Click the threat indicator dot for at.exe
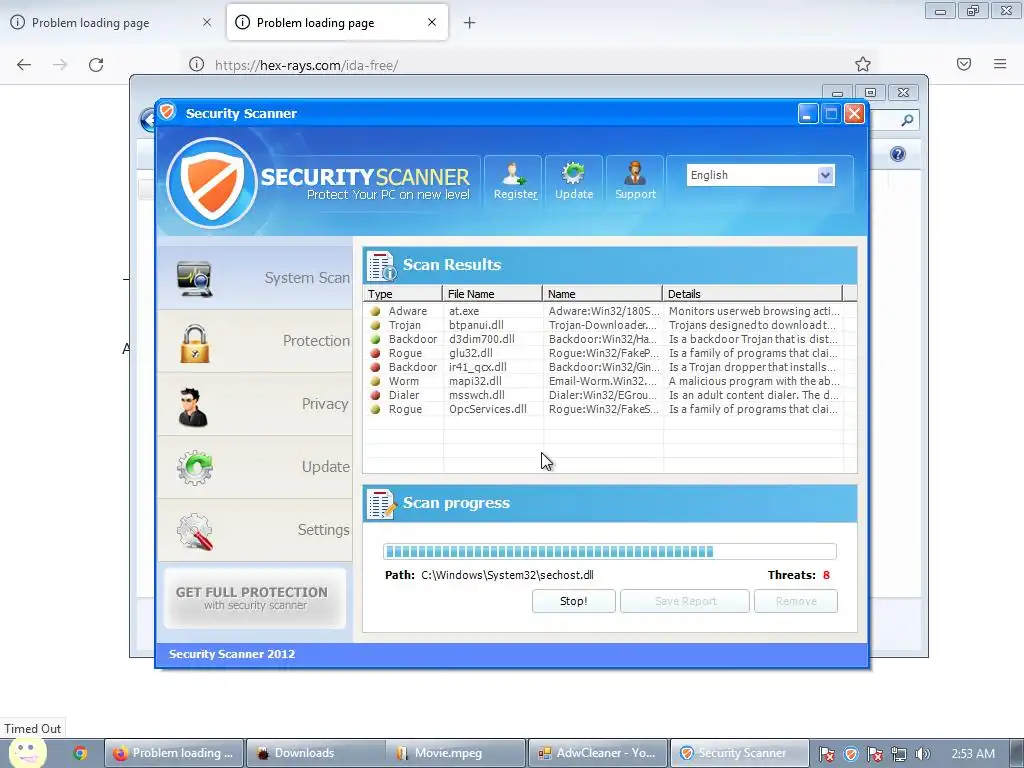The height and width of the screenshot is (768, 1024). click(375, 312)
